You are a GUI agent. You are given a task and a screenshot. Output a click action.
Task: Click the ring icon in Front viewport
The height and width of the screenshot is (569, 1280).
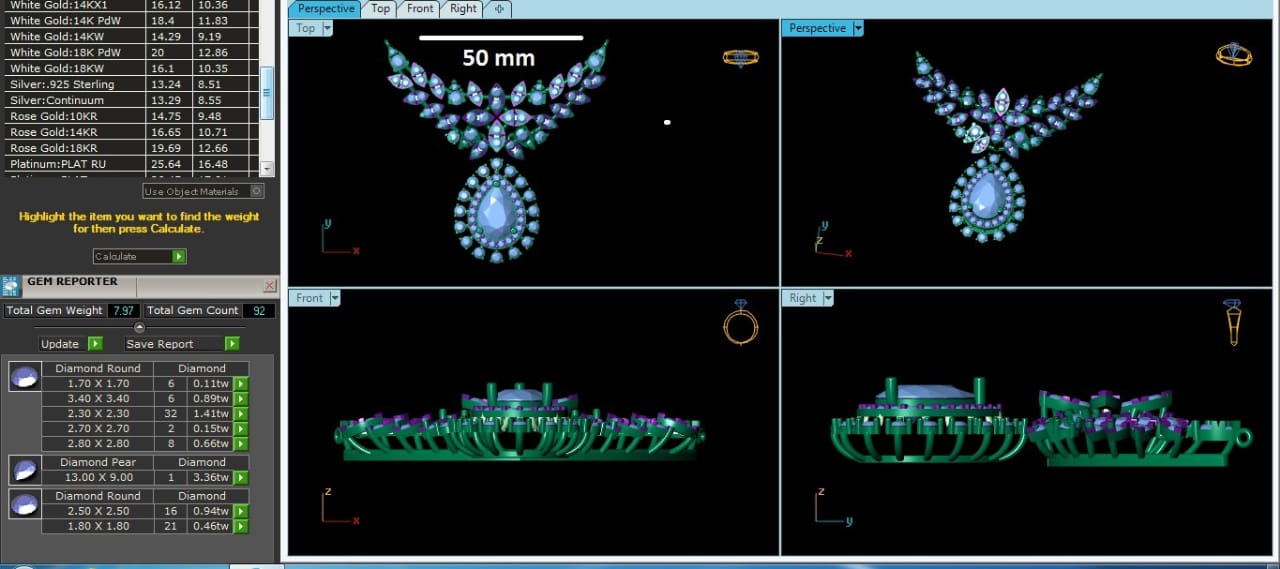click(x=740, y=324)
